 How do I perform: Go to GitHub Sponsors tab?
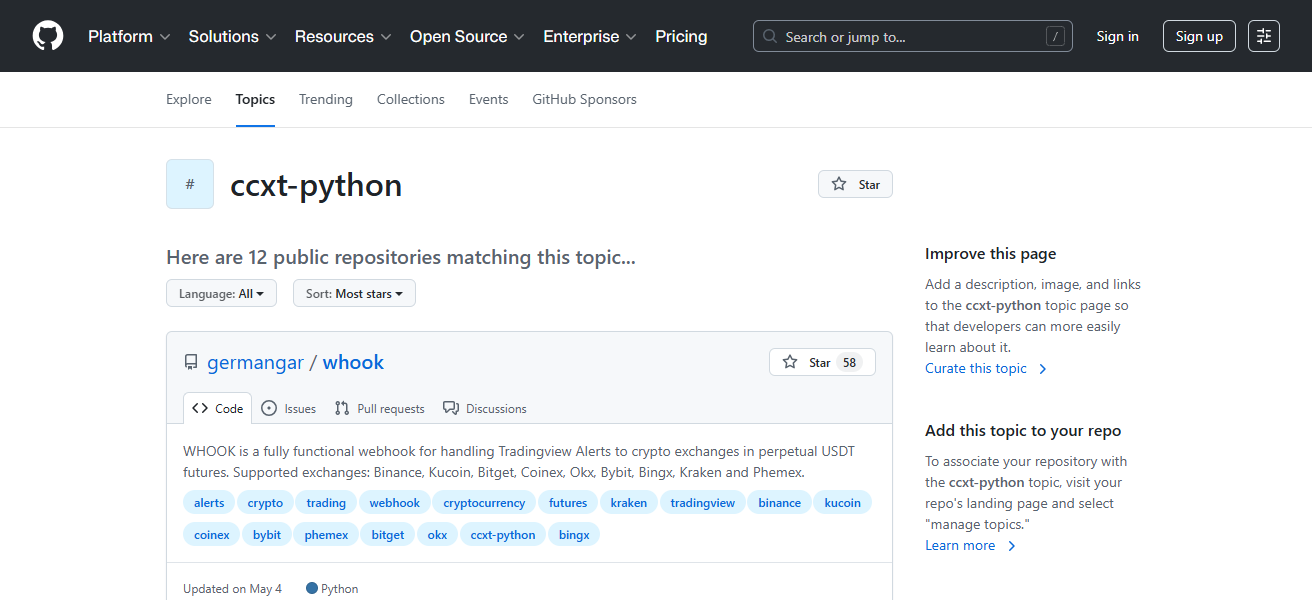(x=584, y=99)
